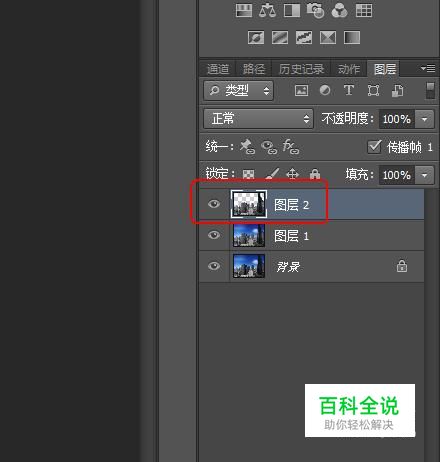Filter layers by pixel layers icon

click(301, 90)
